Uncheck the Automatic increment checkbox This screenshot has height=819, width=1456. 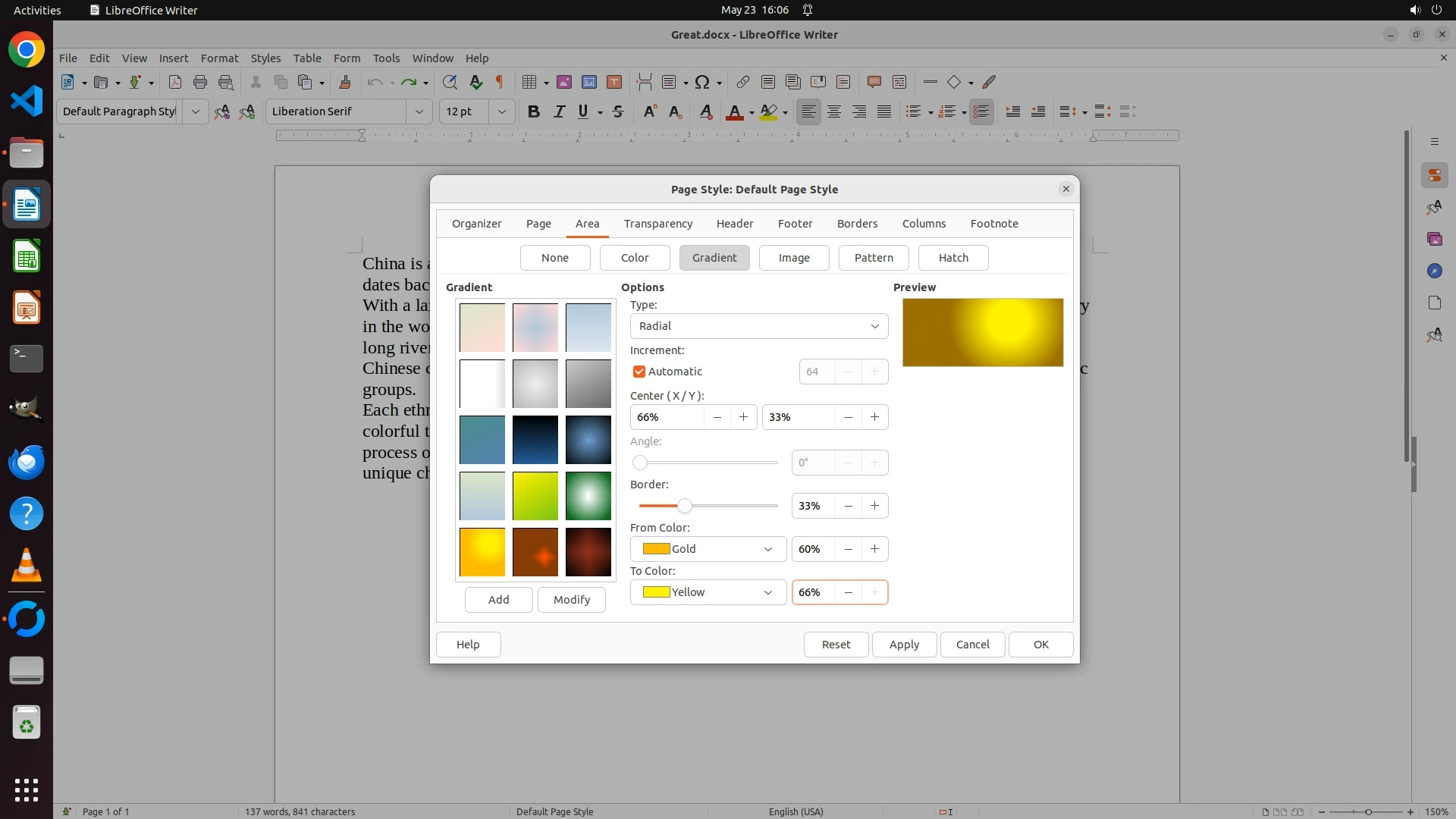639,372
